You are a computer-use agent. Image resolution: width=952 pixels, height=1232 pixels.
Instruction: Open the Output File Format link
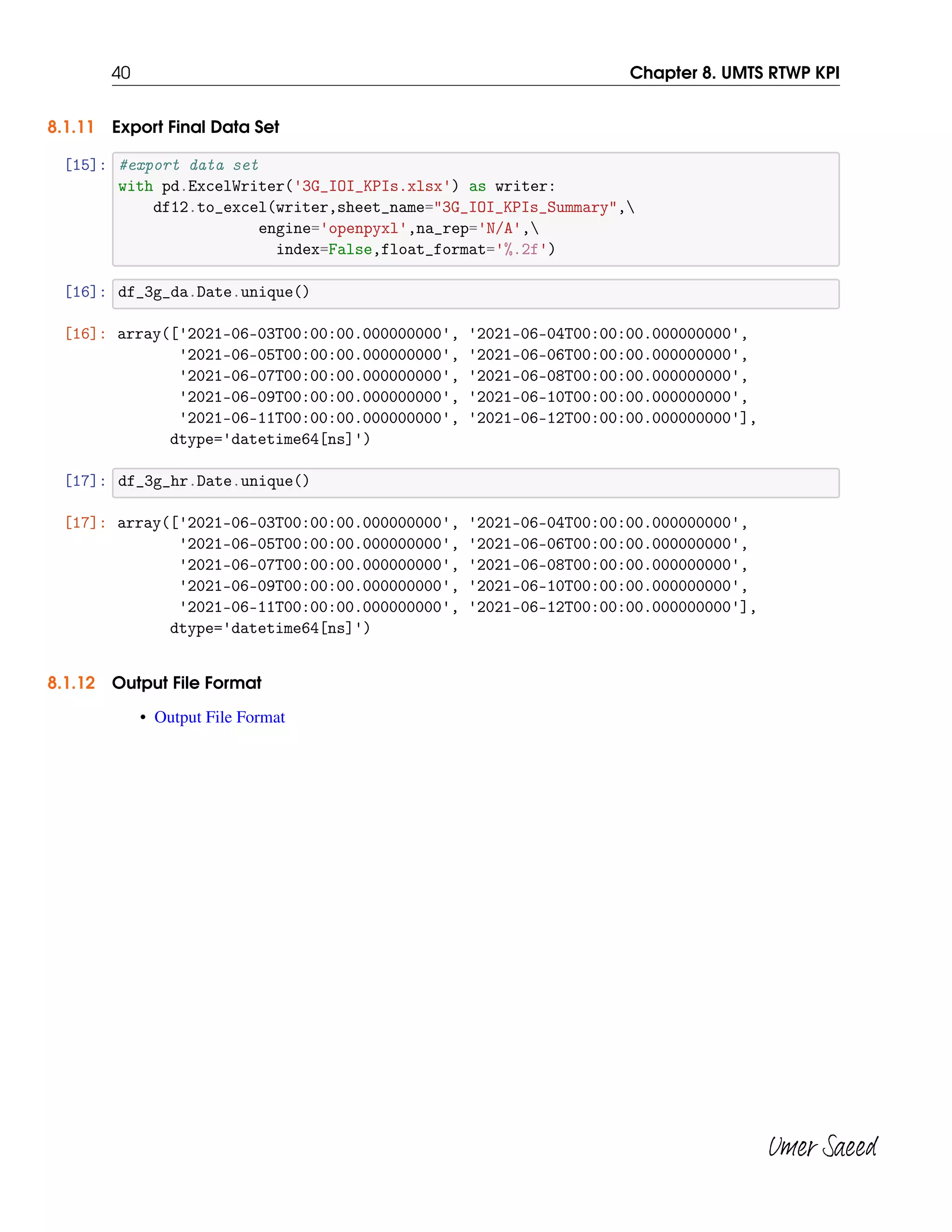click(x=219, y=717)
